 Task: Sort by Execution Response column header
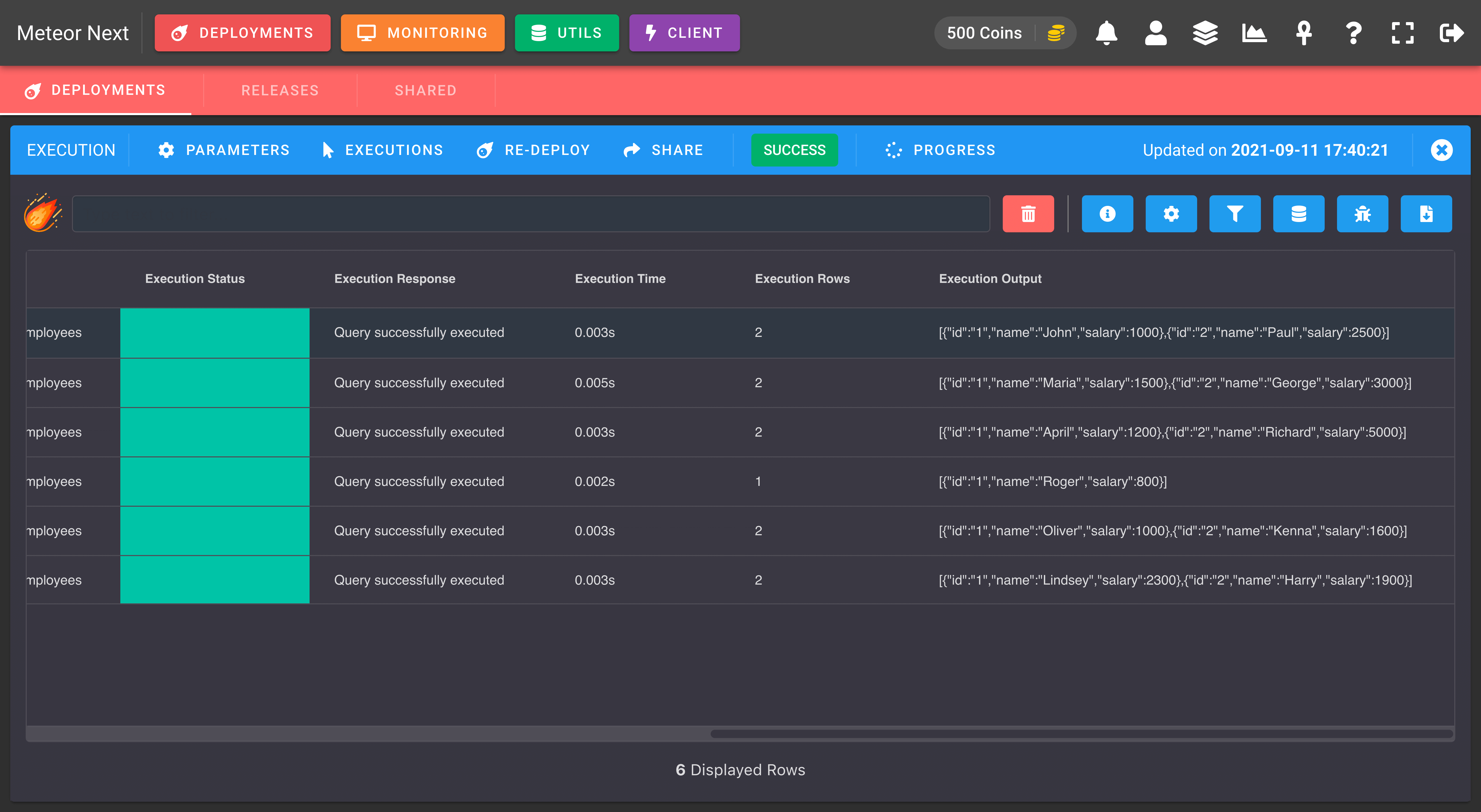pos(394,279)
